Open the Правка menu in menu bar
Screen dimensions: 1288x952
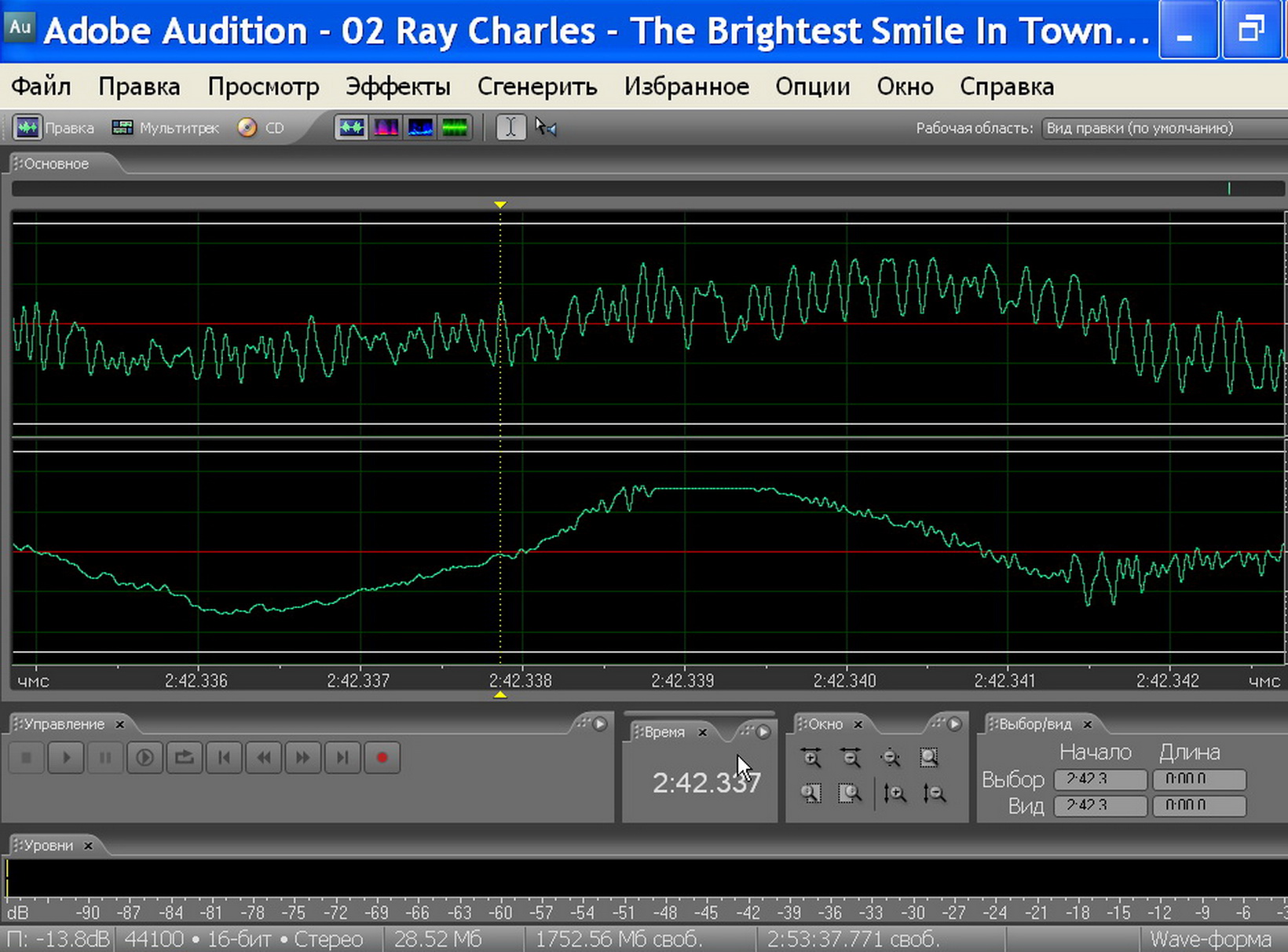click(139, 86)
